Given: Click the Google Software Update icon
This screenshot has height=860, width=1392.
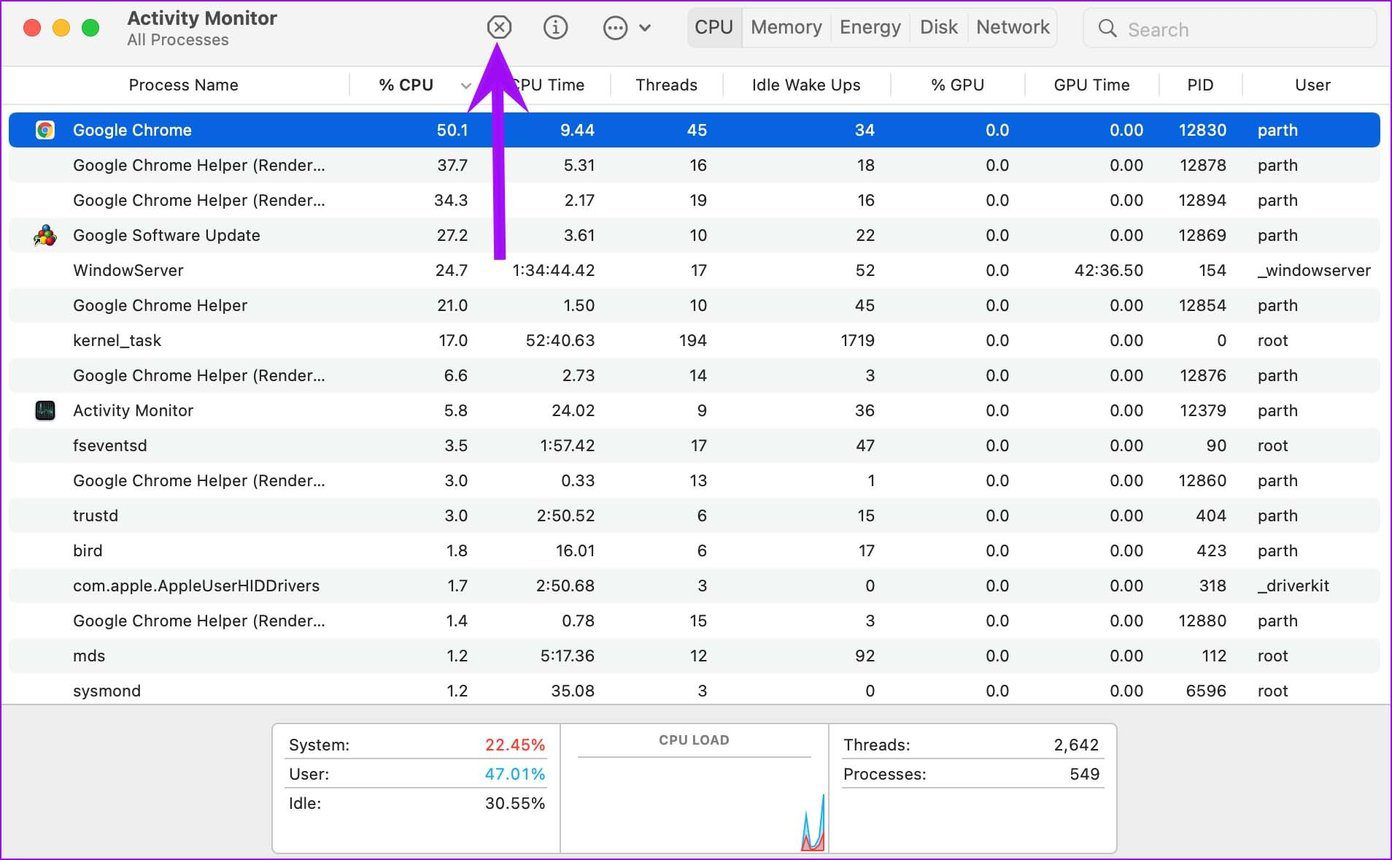Looking at the screenshot, I should (x=45, y=235).
